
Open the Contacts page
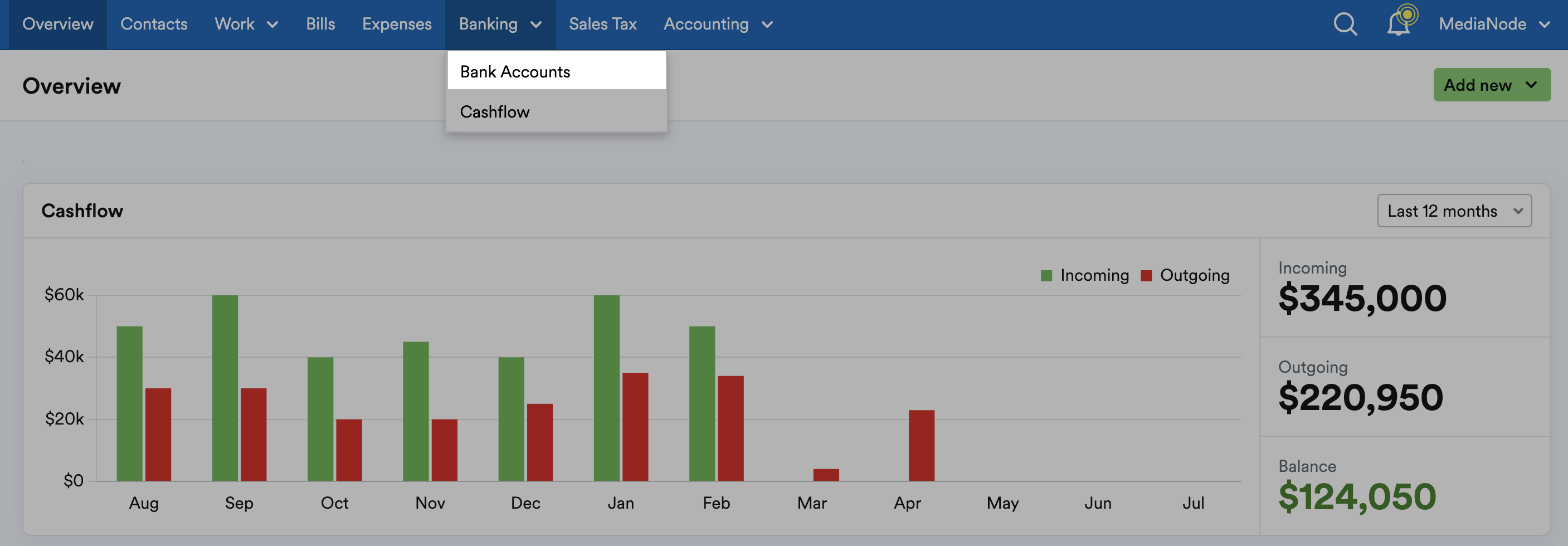(x=154, y=25)
